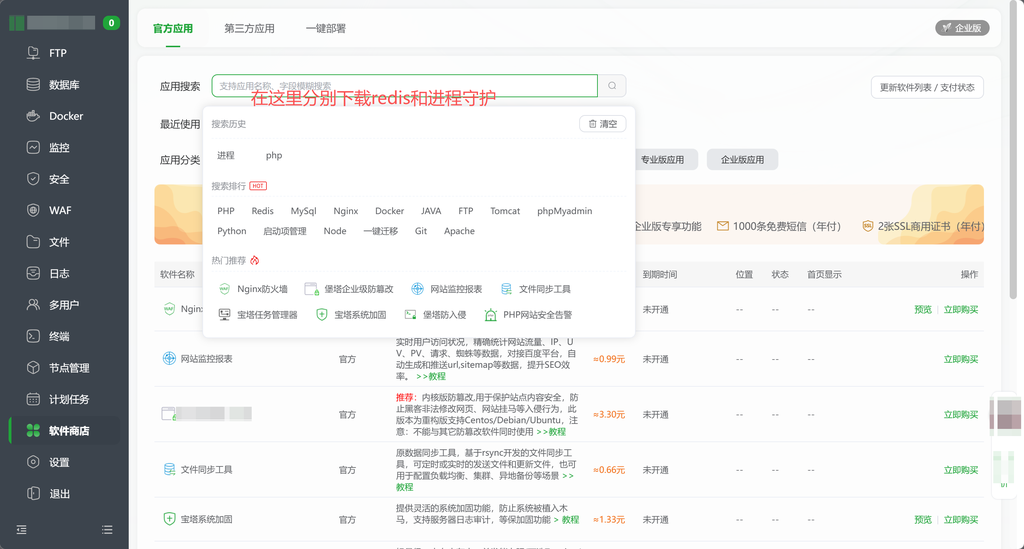Select 堡塔防入侵 recommendation
This screenshot has height=549, width=1024.
tap(435, 315)
